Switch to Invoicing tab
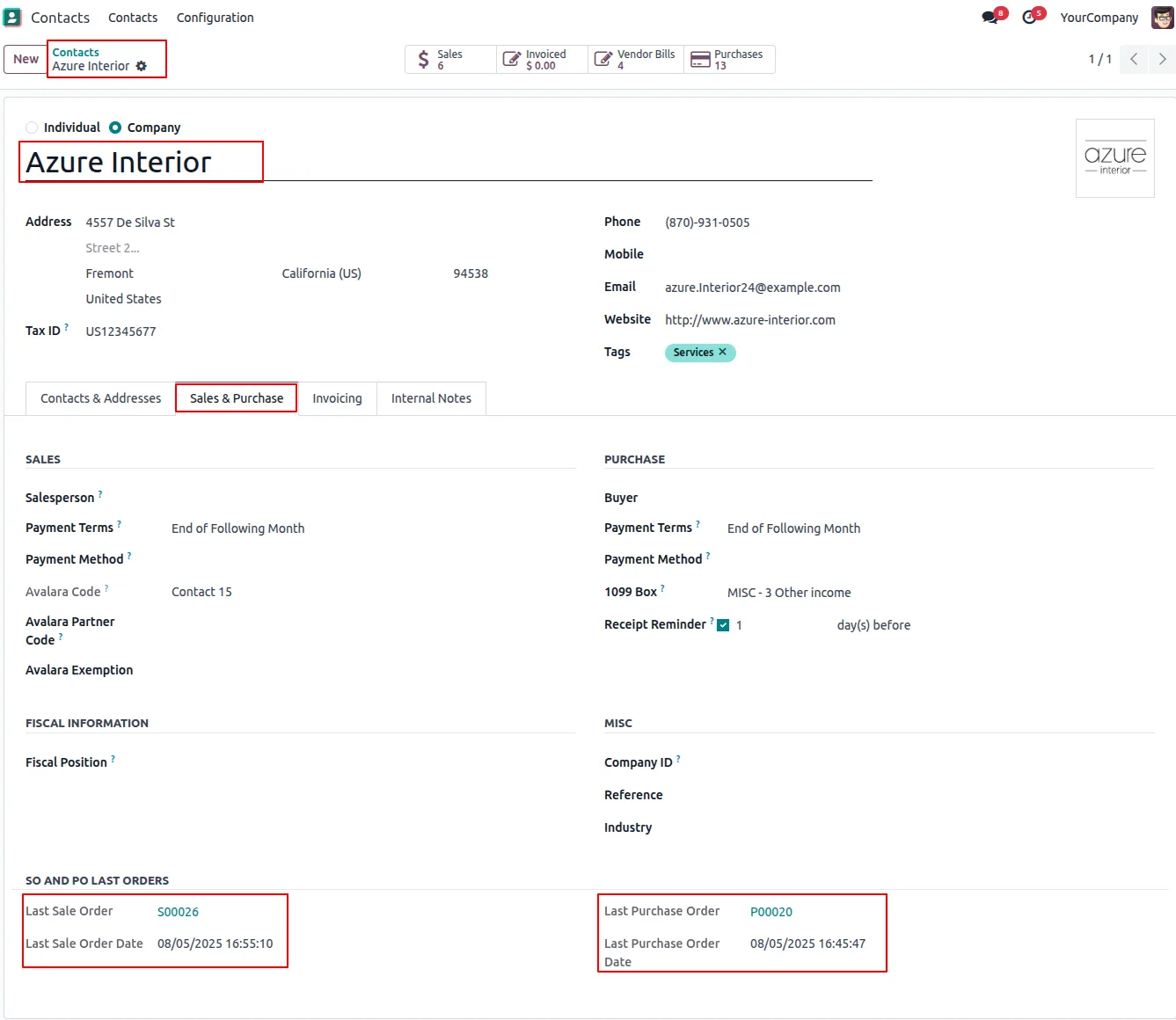 pyautogui.click(x=337, y=398)
